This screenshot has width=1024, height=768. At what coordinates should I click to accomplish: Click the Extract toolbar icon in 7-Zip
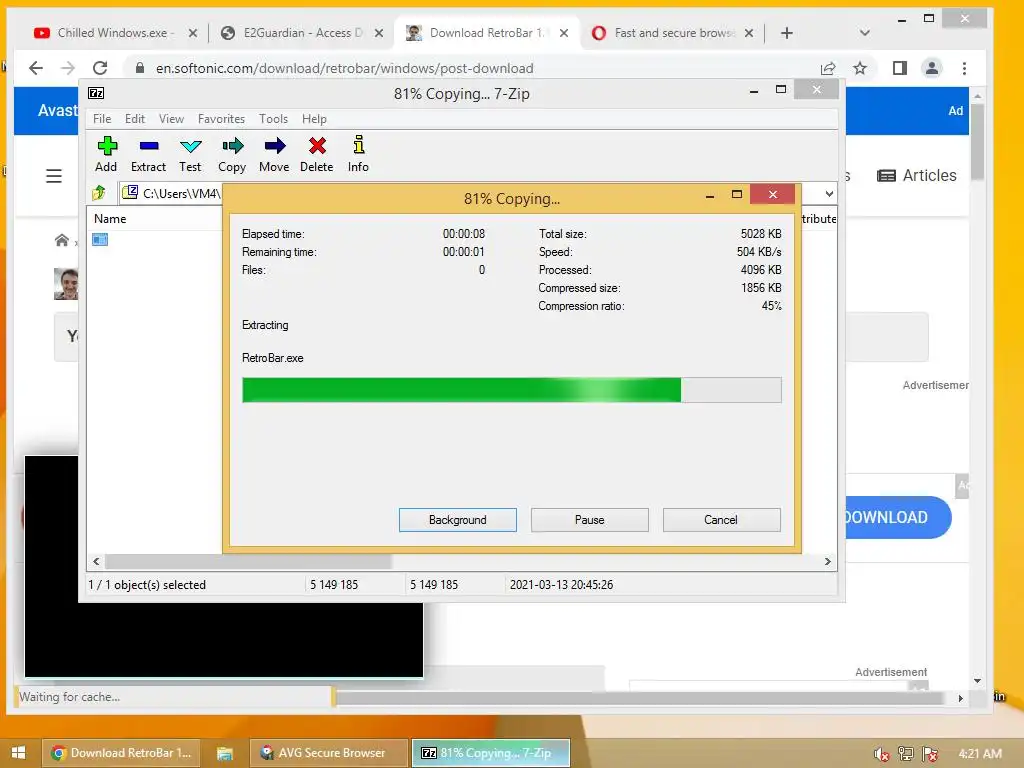pos(148,154)
